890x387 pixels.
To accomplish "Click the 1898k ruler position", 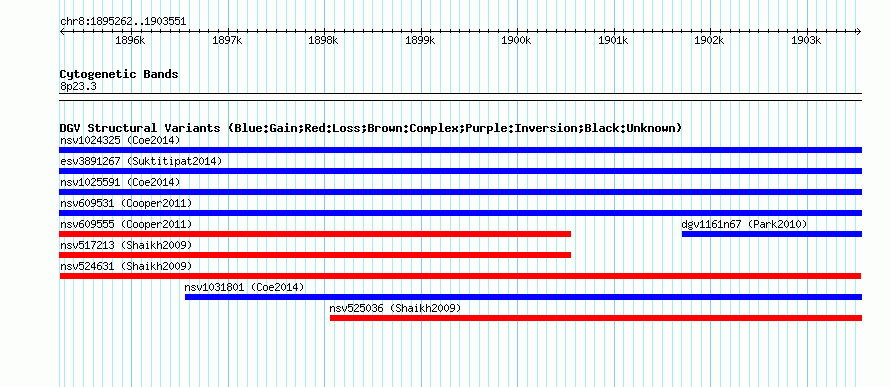I will (323, 40).
